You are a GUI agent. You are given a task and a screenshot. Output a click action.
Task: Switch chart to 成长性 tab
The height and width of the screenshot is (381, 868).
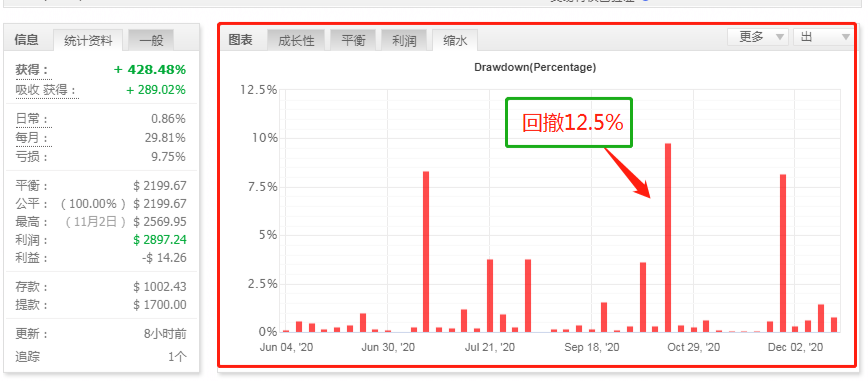(296, 40)
